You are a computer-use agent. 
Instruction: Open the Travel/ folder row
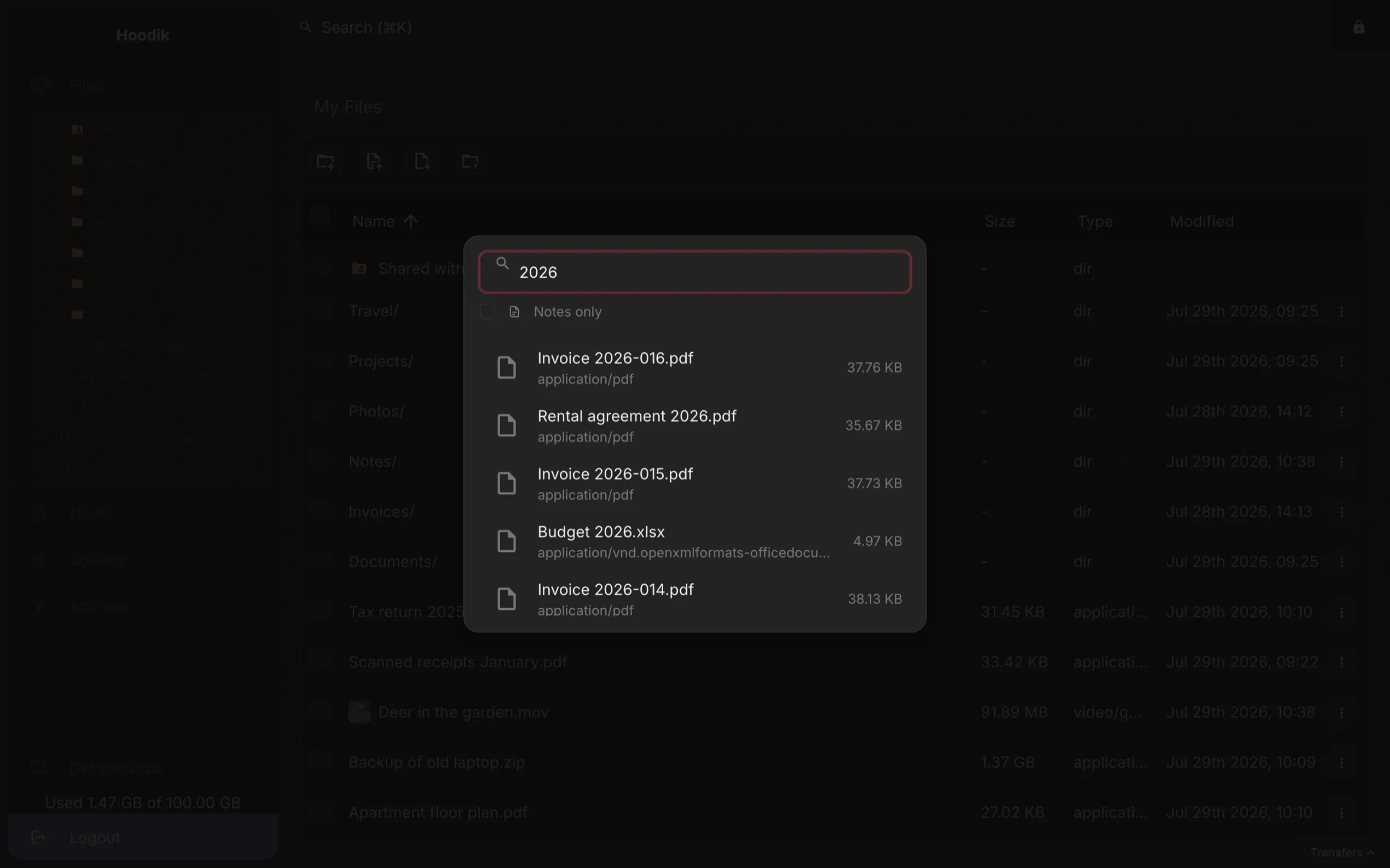pos(373,311)
